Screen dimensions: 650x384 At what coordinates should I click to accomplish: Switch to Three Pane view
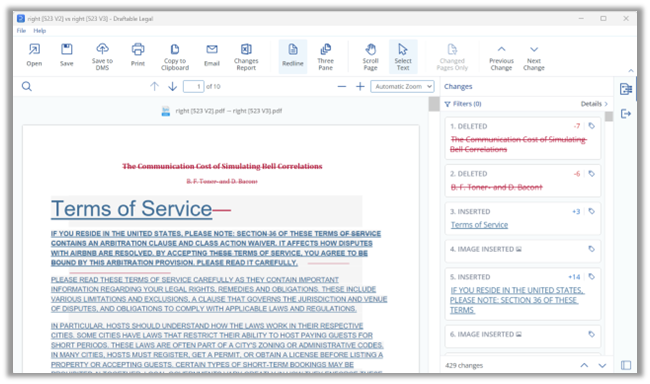(x=325, y=56)
